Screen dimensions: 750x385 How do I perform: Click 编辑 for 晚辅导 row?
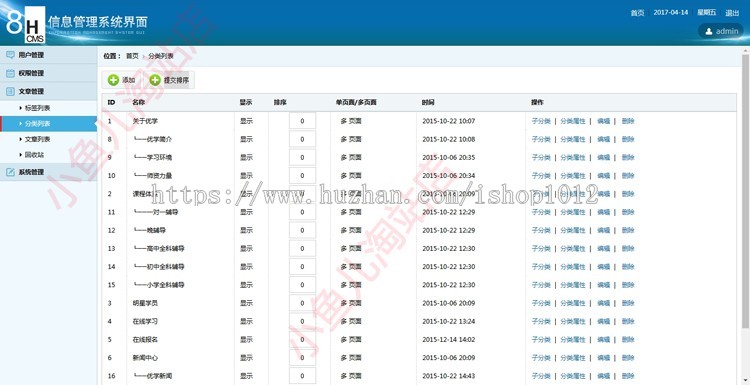tap(604, 230)
